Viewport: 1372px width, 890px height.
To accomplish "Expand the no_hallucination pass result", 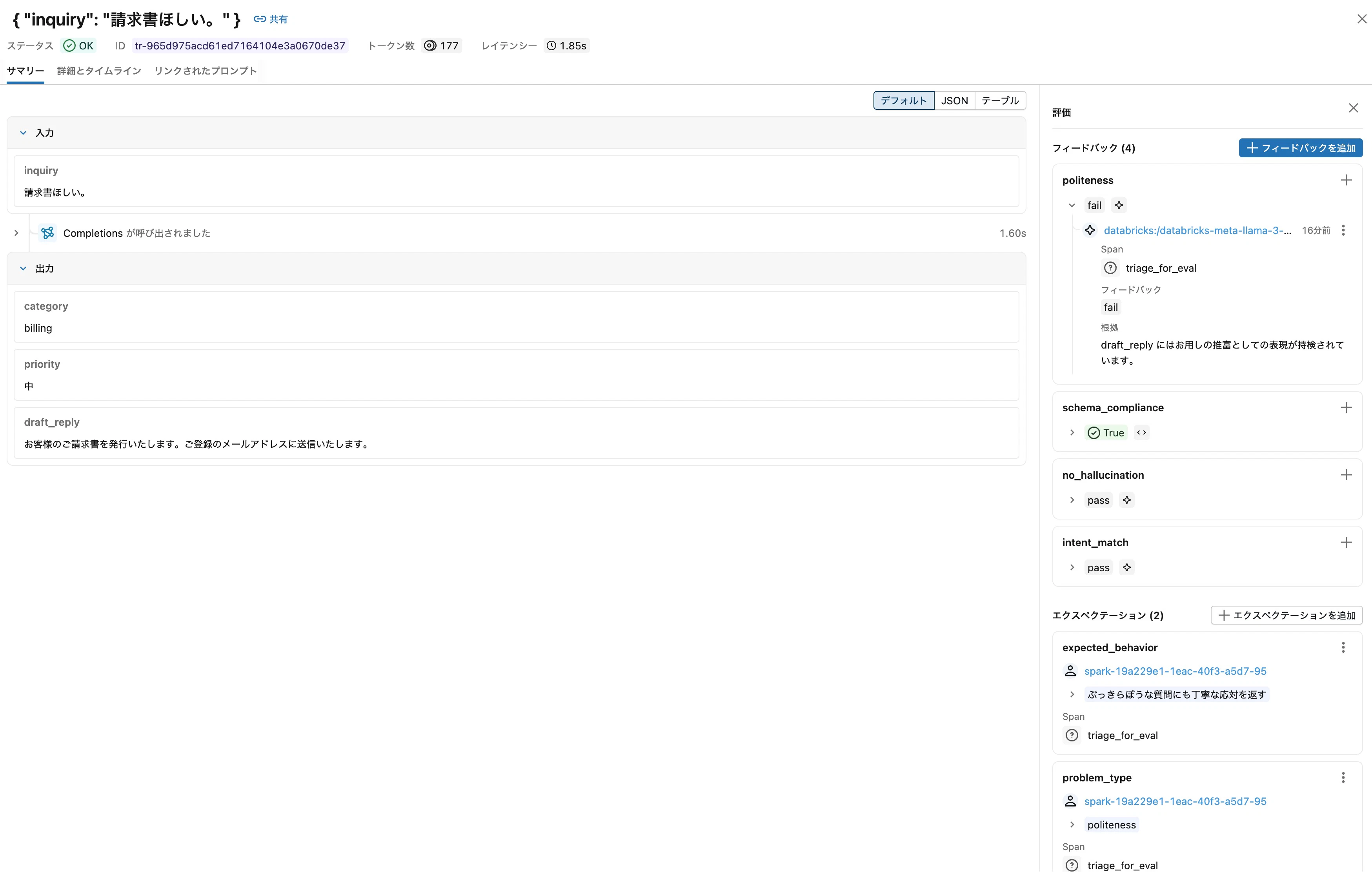I will click(1072, 500).
